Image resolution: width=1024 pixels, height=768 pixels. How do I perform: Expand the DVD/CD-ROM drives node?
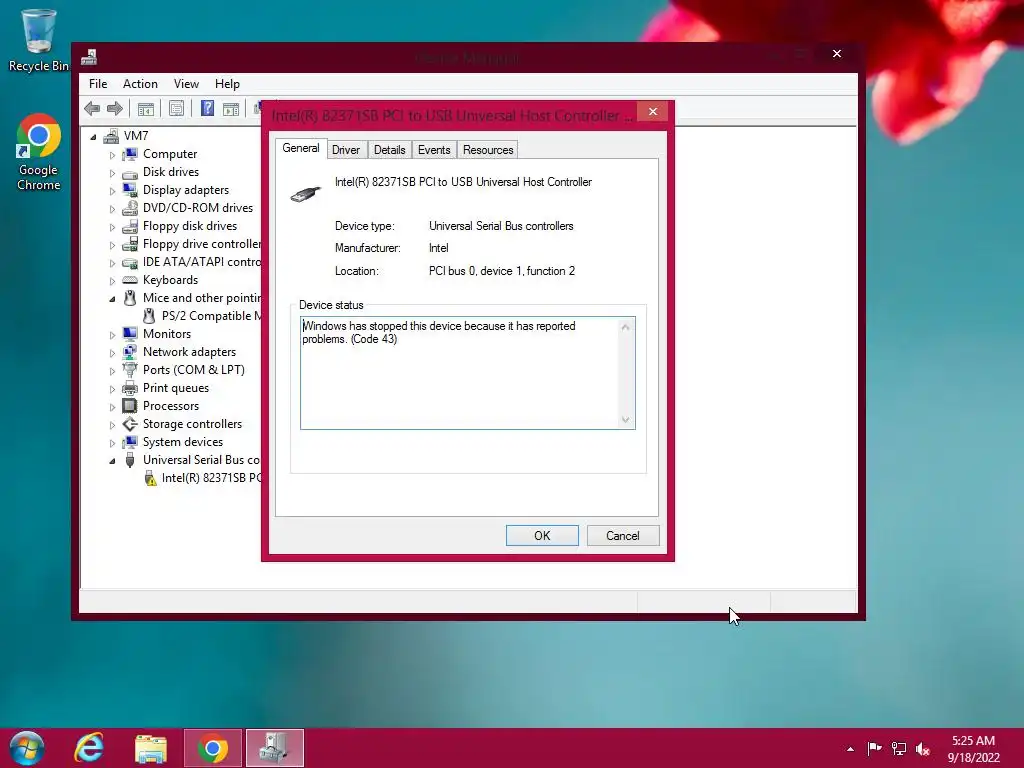click(x=112, y=209)
